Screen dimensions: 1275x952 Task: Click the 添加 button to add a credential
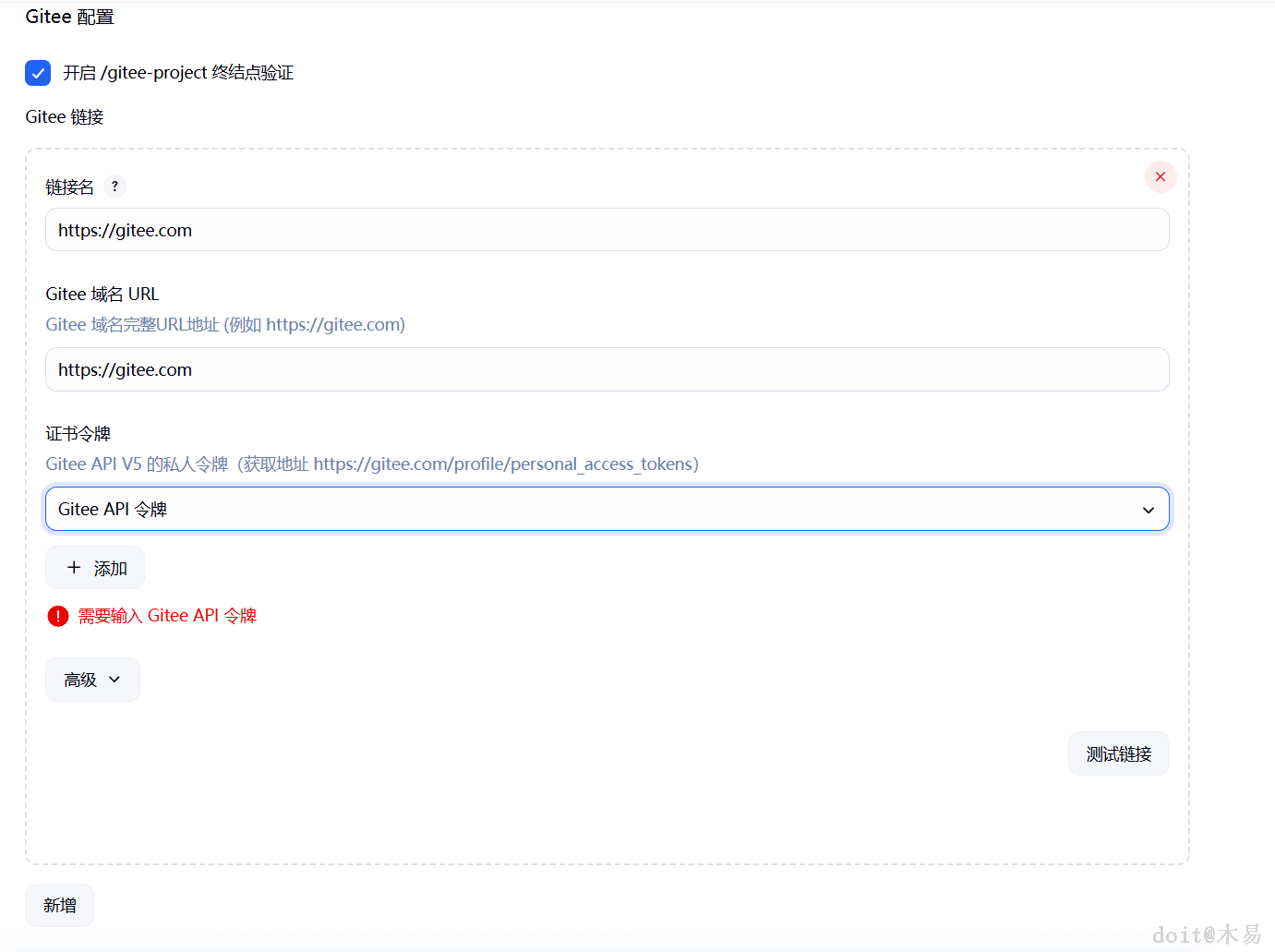[95, 568]
